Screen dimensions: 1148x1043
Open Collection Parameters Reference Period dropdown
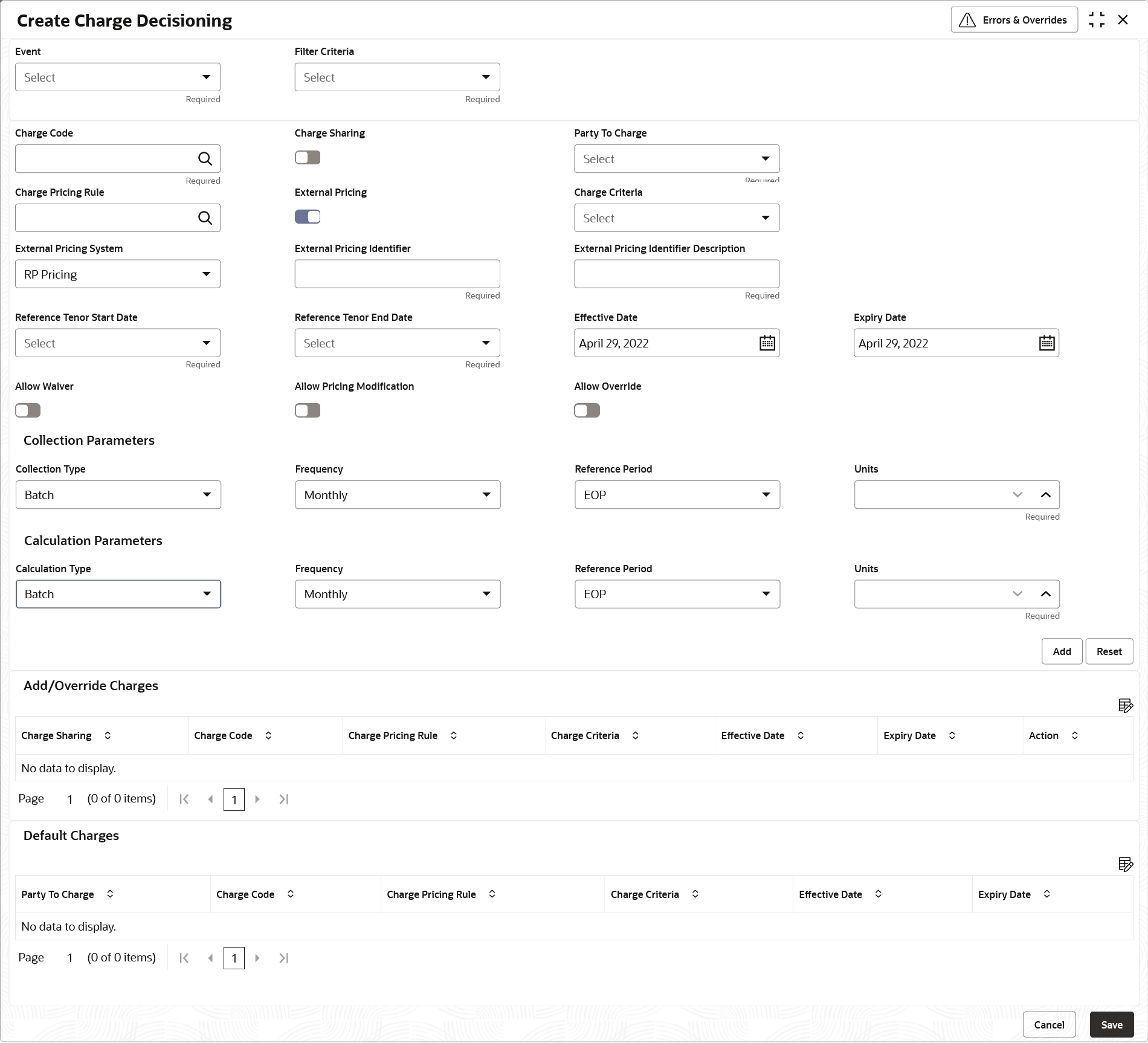tap(677, 495)
